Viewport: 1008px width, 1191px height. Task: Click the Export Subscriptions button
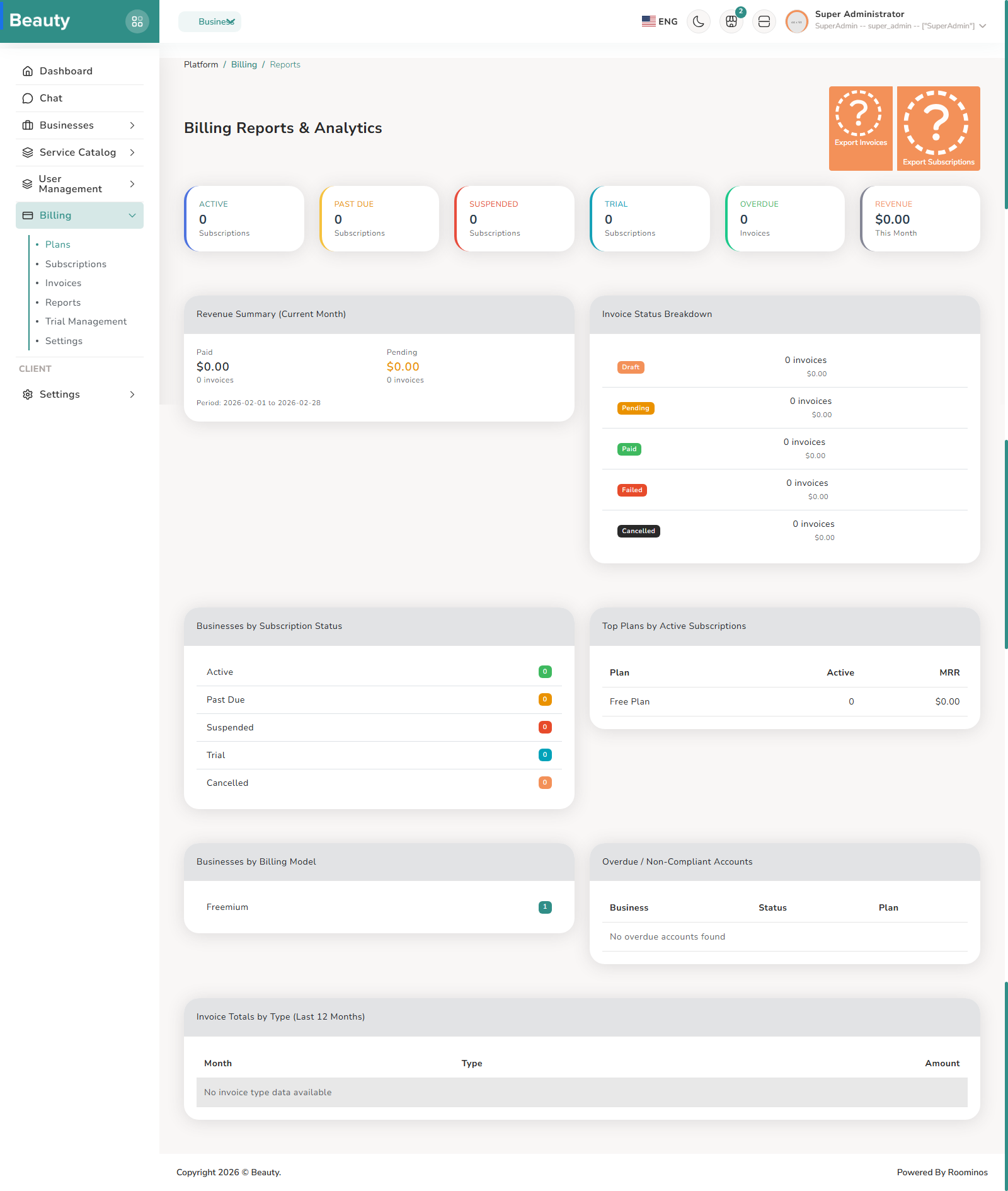(937, 128)
